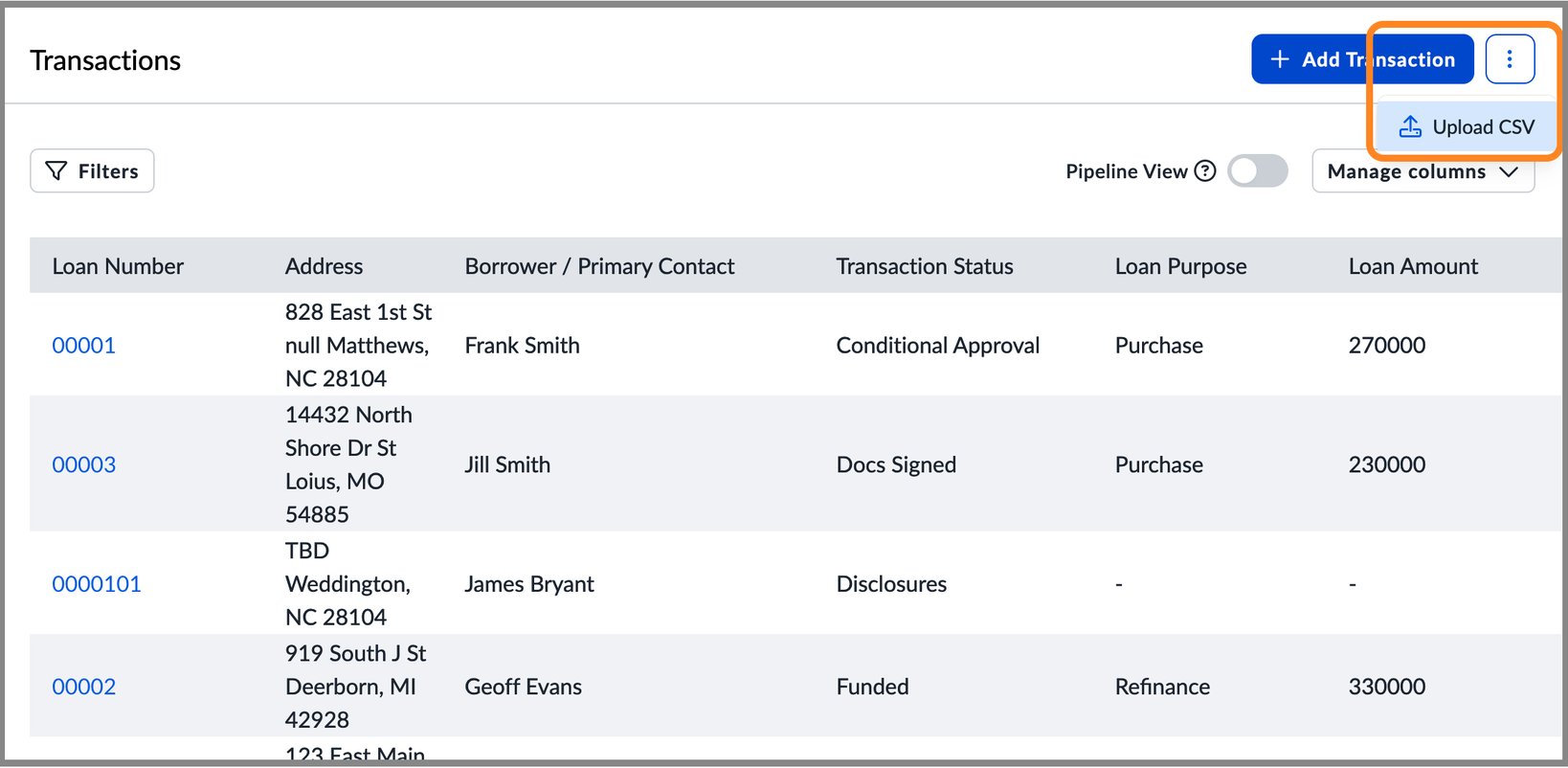The height and width of the screenshot is (768, 1568).
Task: Open loan number 00001 link
Action: [83, 346]
